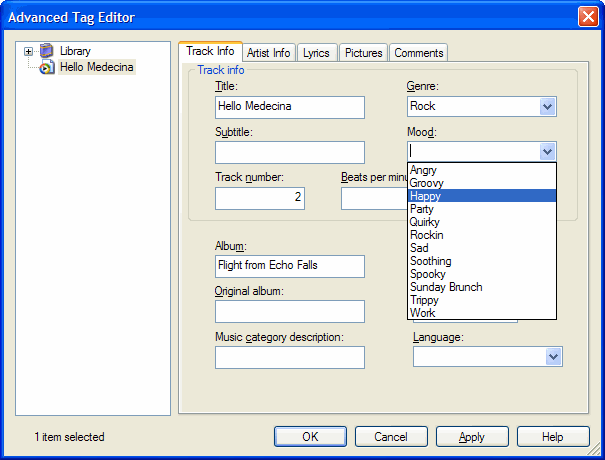Click the Music category description field
The height and width of the screenshot is (460, 605).
(x=290, y=357)
